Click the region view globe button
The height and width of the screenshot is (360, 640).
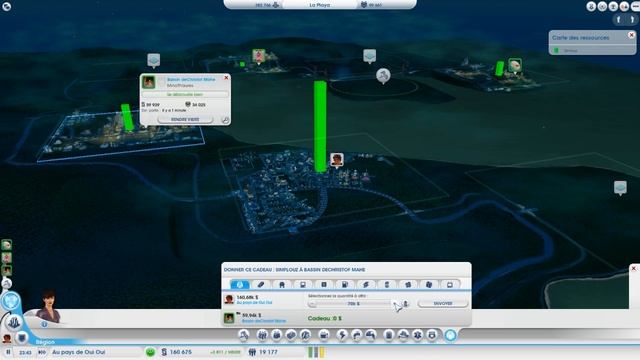(x=11, y=301)
